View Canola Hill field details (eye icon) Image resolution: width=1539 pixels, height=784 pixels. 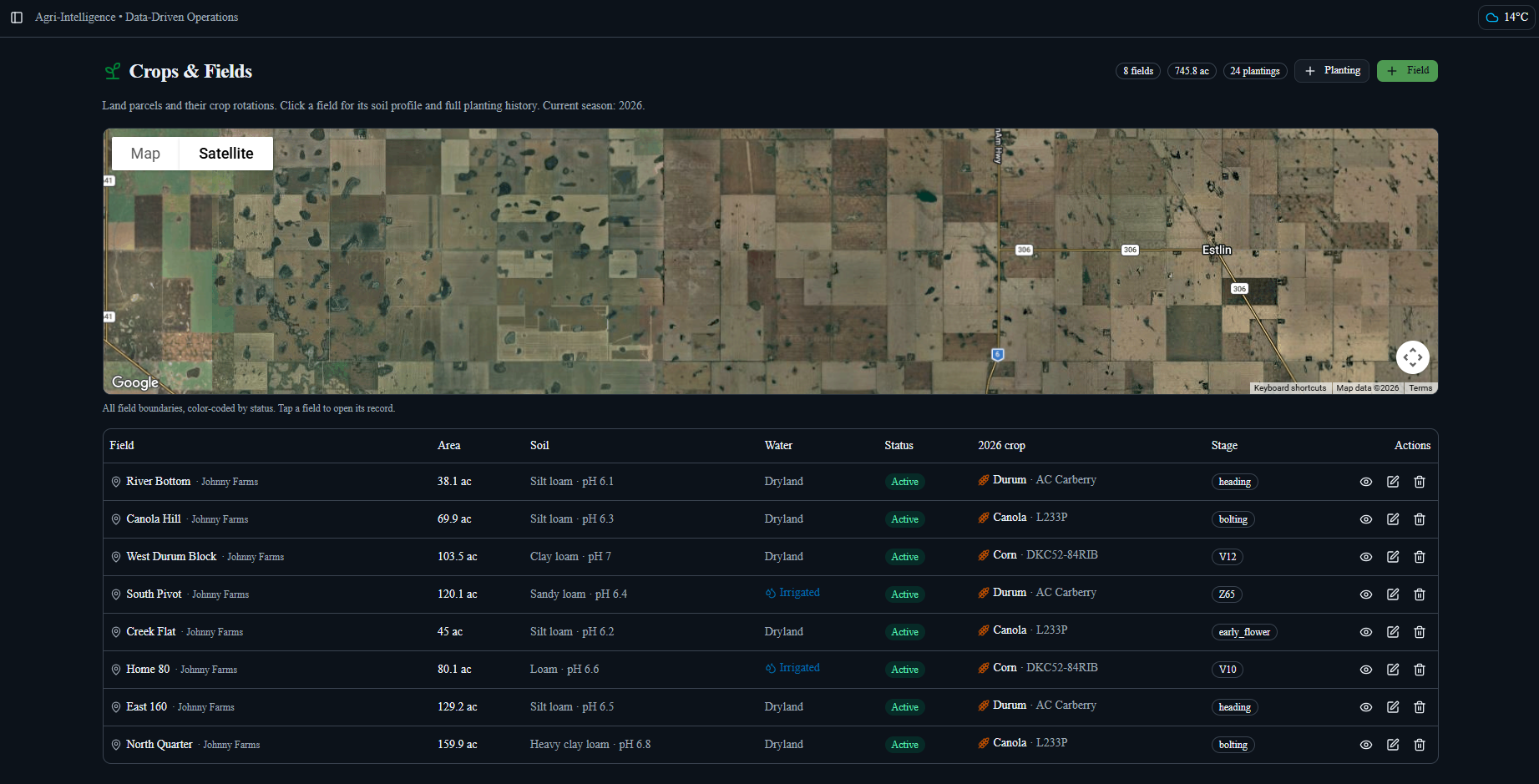click(1366, 519)
